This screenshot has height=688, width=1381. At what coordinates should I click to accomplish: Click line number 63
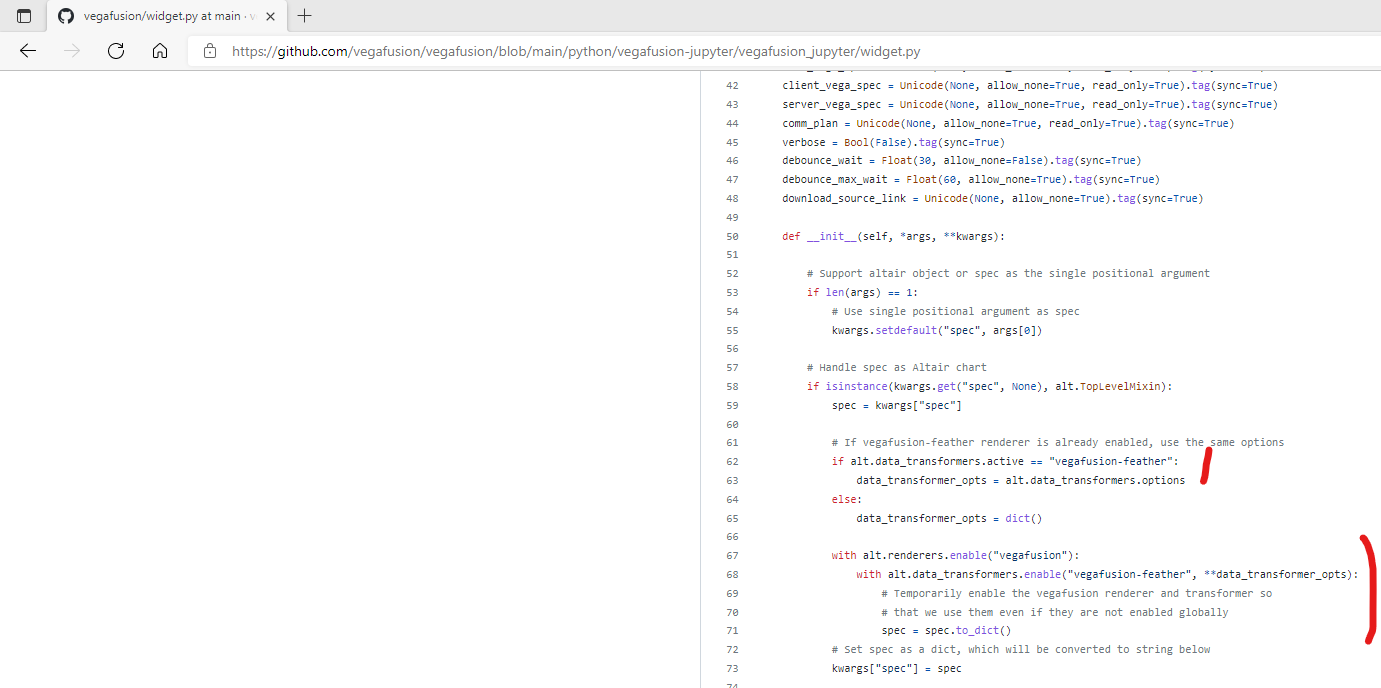tap(732, 480)
